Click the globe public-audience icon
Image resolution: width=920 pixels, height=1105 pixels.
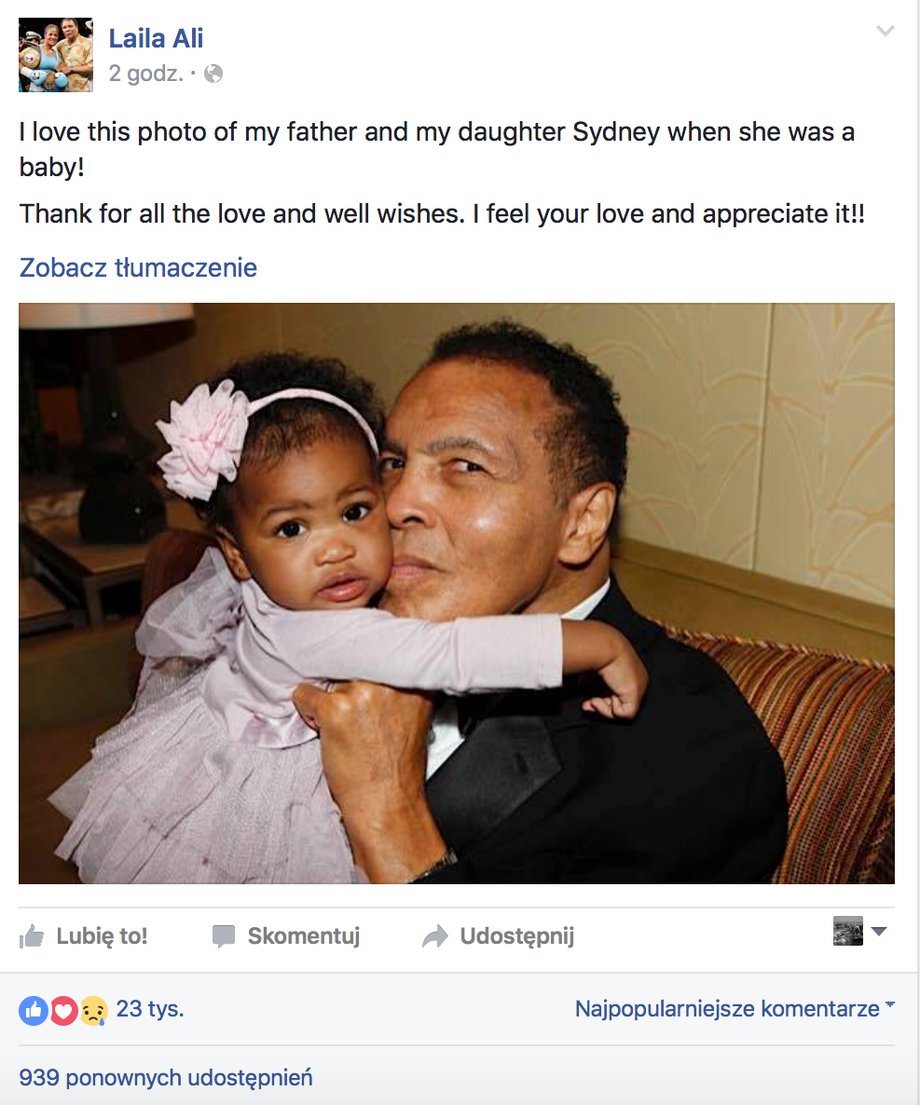(x=214, y=74)
